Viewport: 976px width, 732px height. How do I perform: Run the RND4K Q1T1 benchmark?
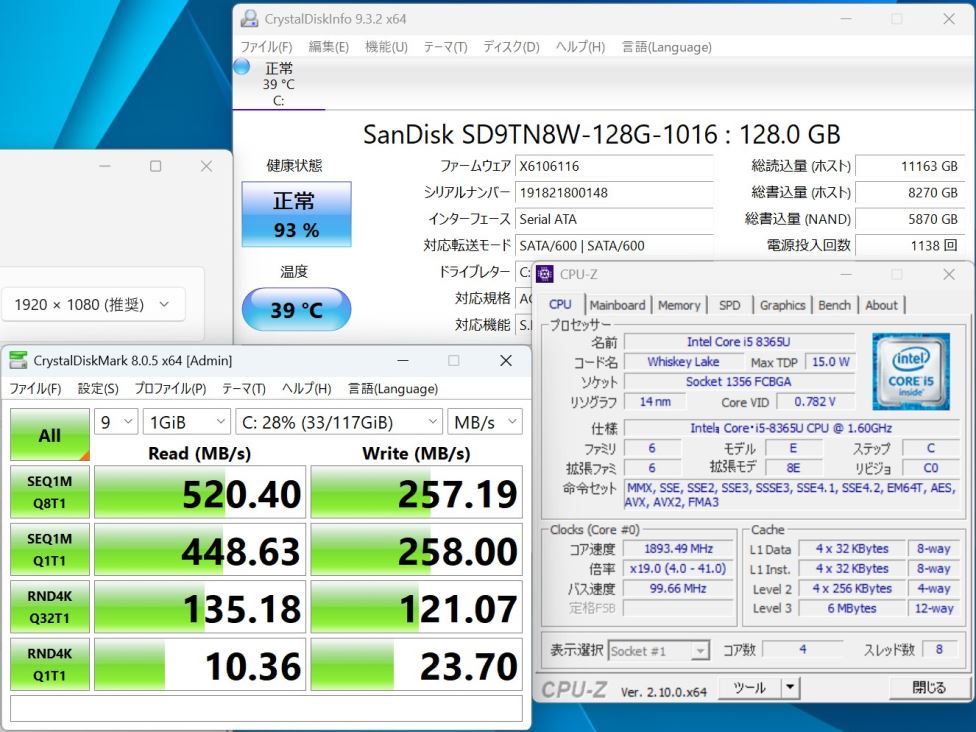coord(50,664)
